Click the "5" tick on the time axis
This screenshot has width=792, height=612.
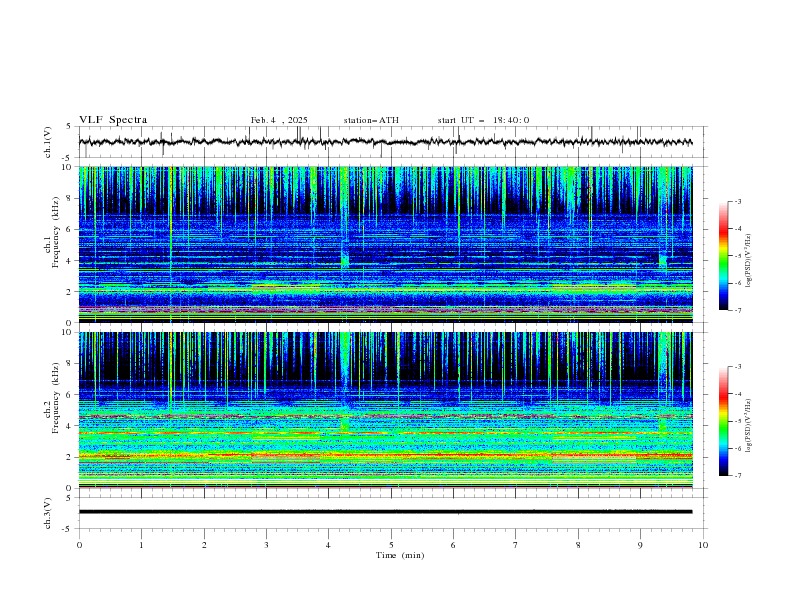pyautogui.click(x=391, y=545)
